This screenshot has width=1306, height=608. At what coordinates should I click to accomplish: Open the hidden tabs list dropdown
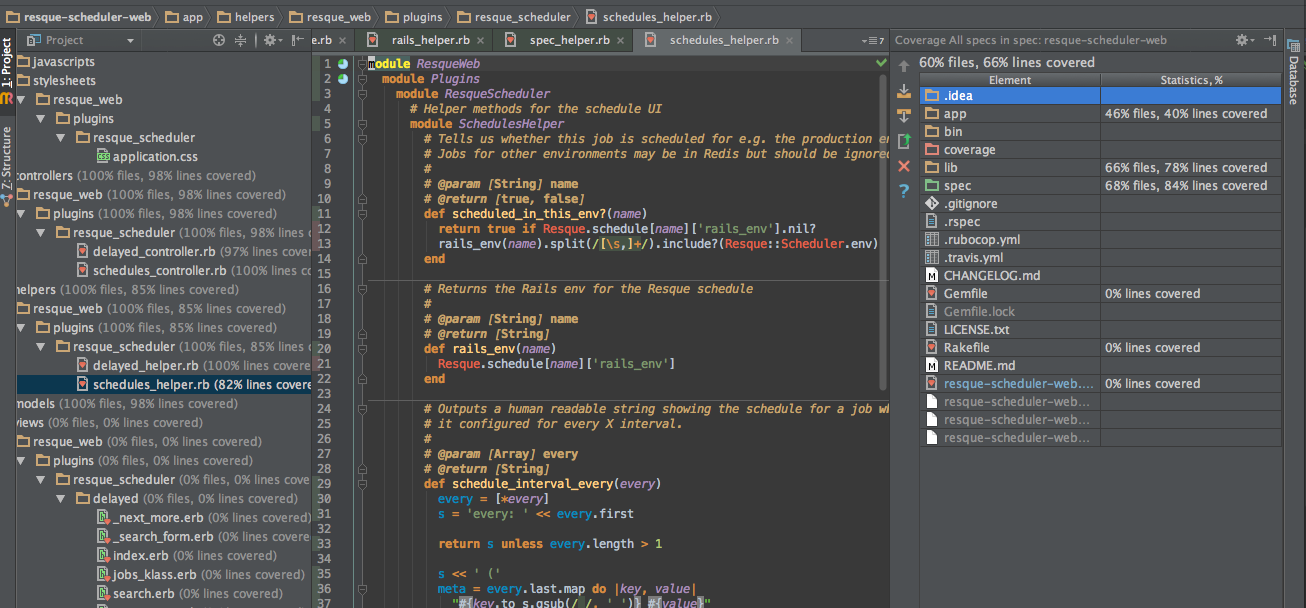click(x=873, y=40)
